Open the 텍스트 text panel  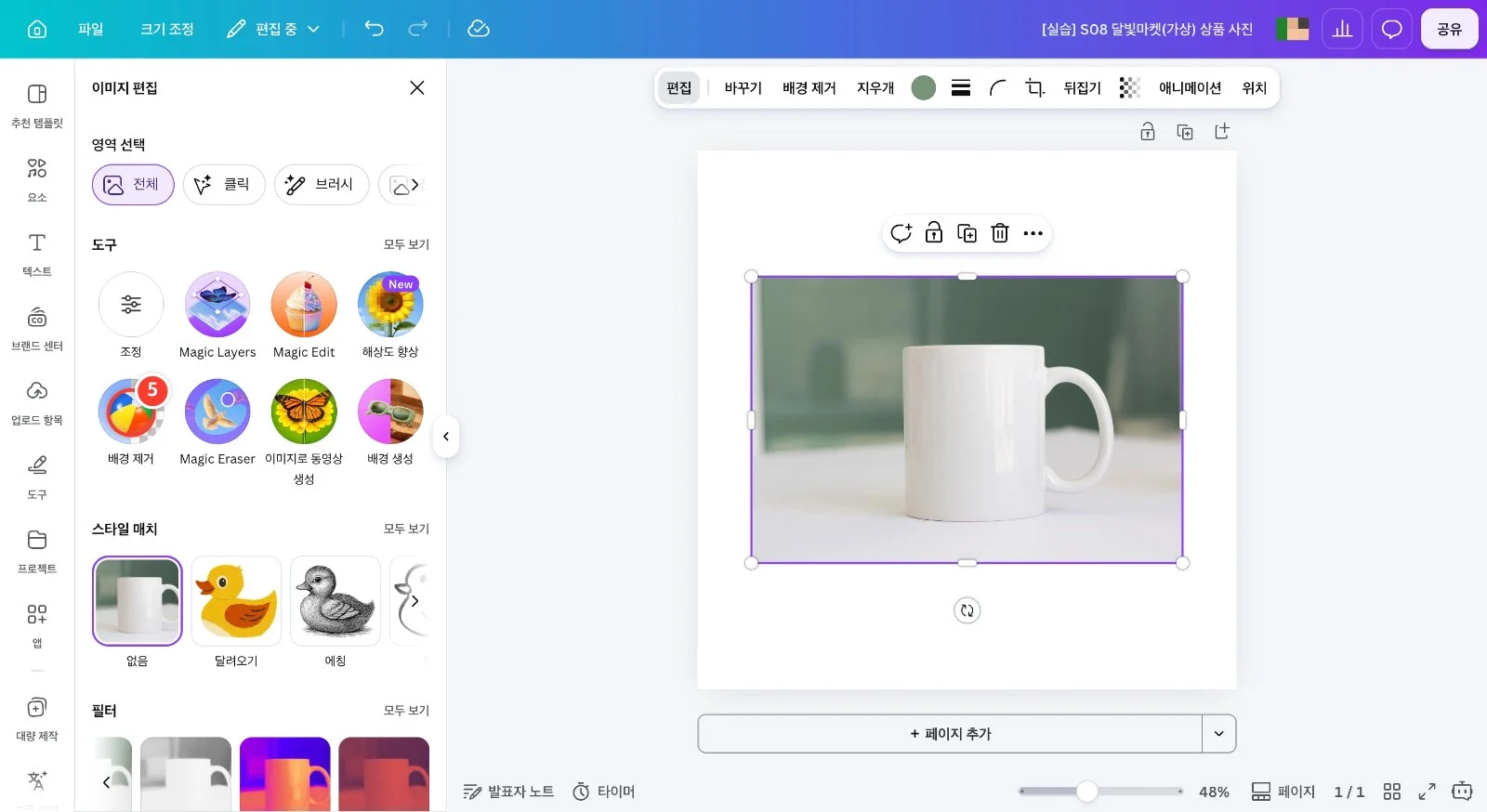point(37,254)
